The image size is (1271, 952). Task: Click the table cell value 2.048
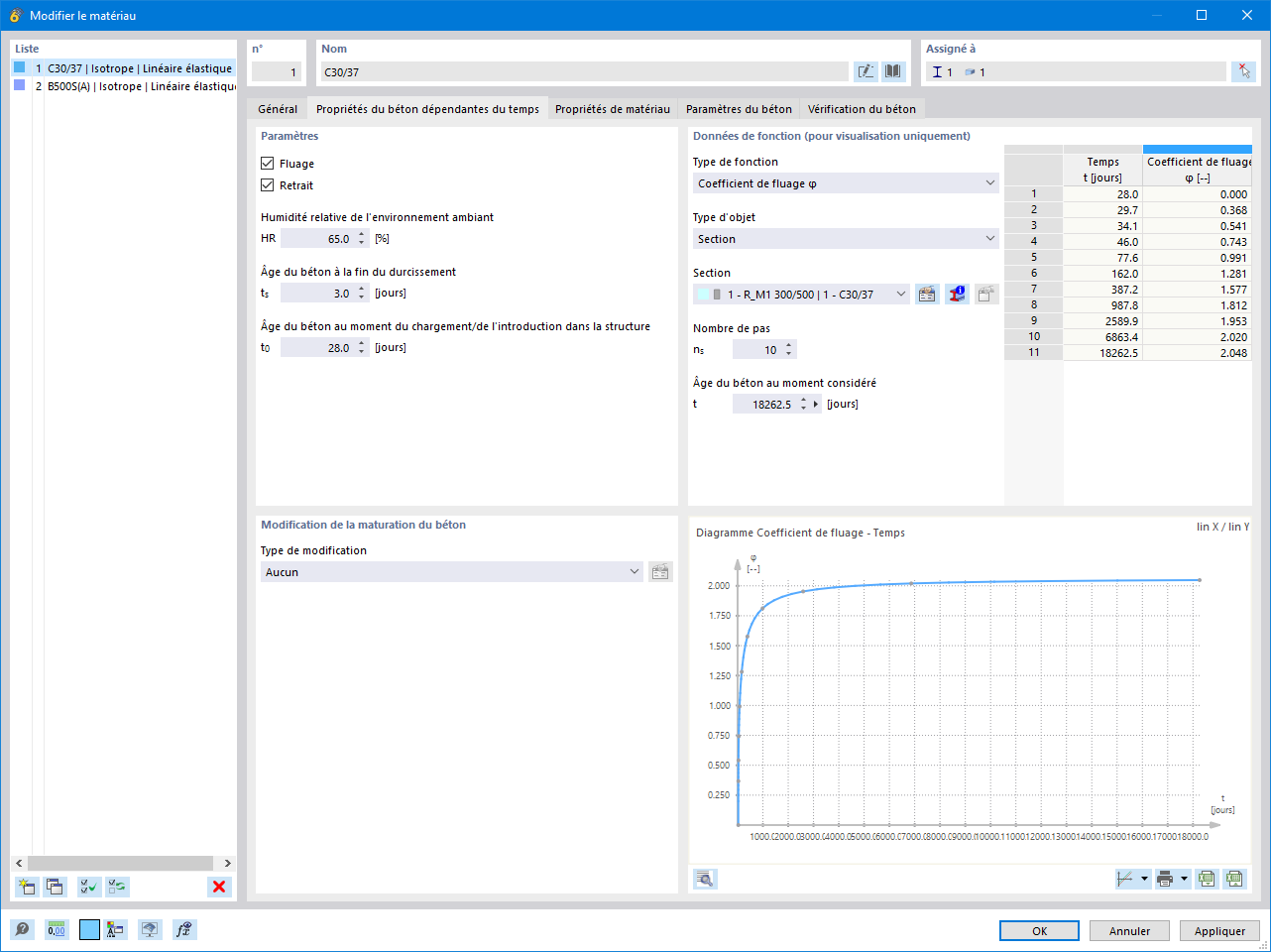click(x=1198, y=353)
